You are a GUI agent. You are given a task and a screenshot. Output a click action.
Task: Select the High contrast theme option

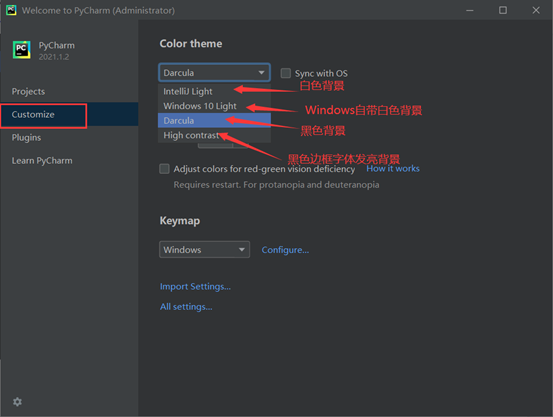pos(214,135)
